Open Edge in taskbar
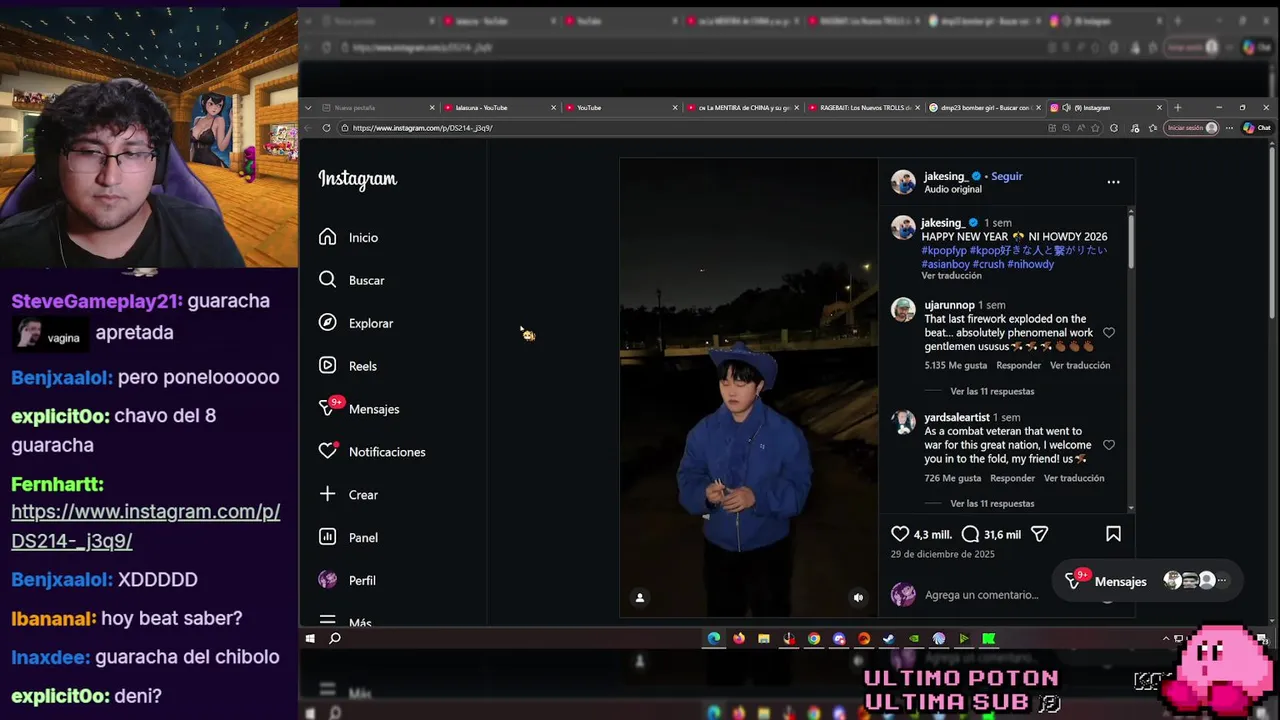 point(714,638)
